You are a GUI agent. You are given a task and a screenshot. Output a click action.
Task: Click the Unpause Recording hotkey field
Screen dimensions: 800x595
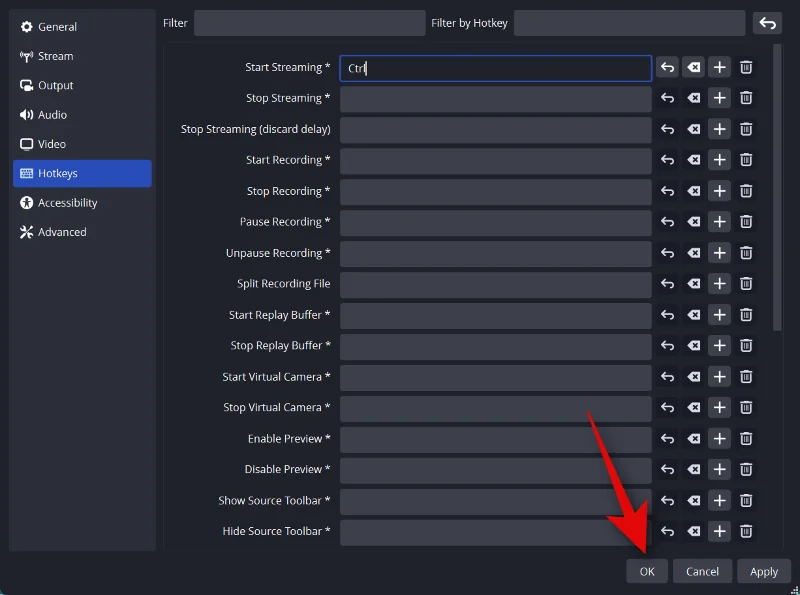(x=495, y=254)
